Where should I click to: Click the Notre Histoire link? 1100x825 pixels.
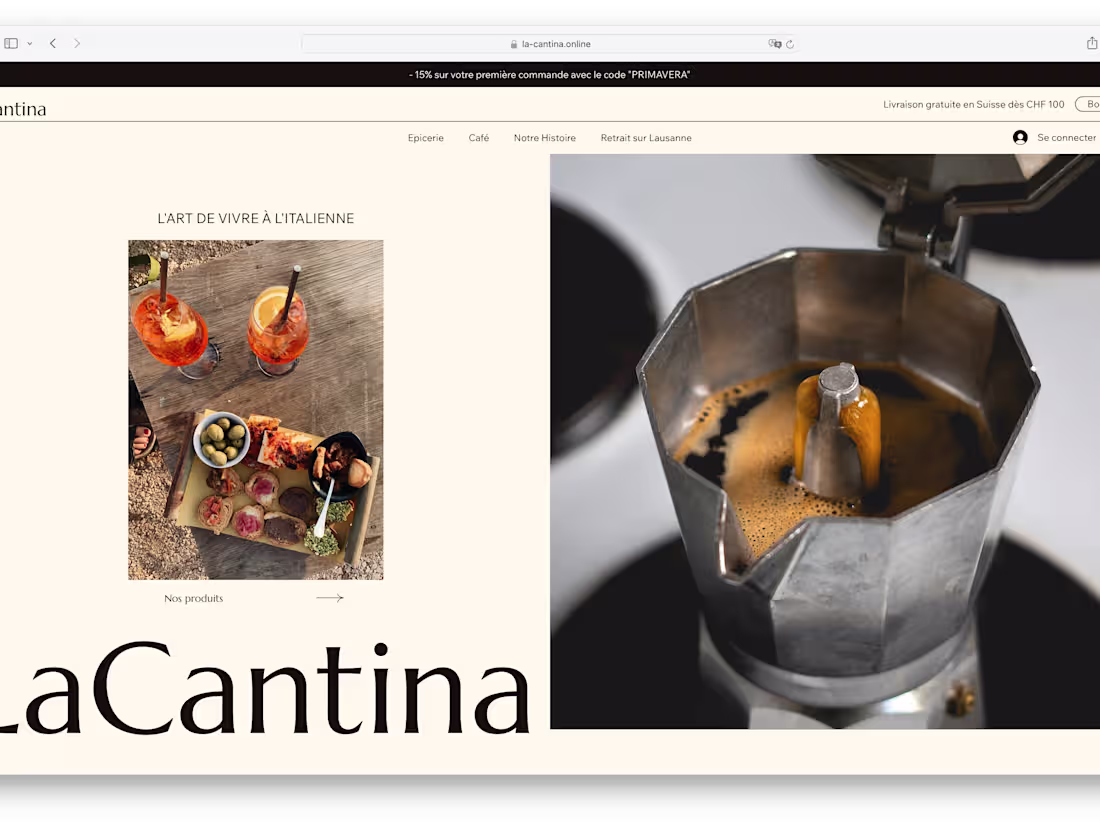tap(544, 137)
